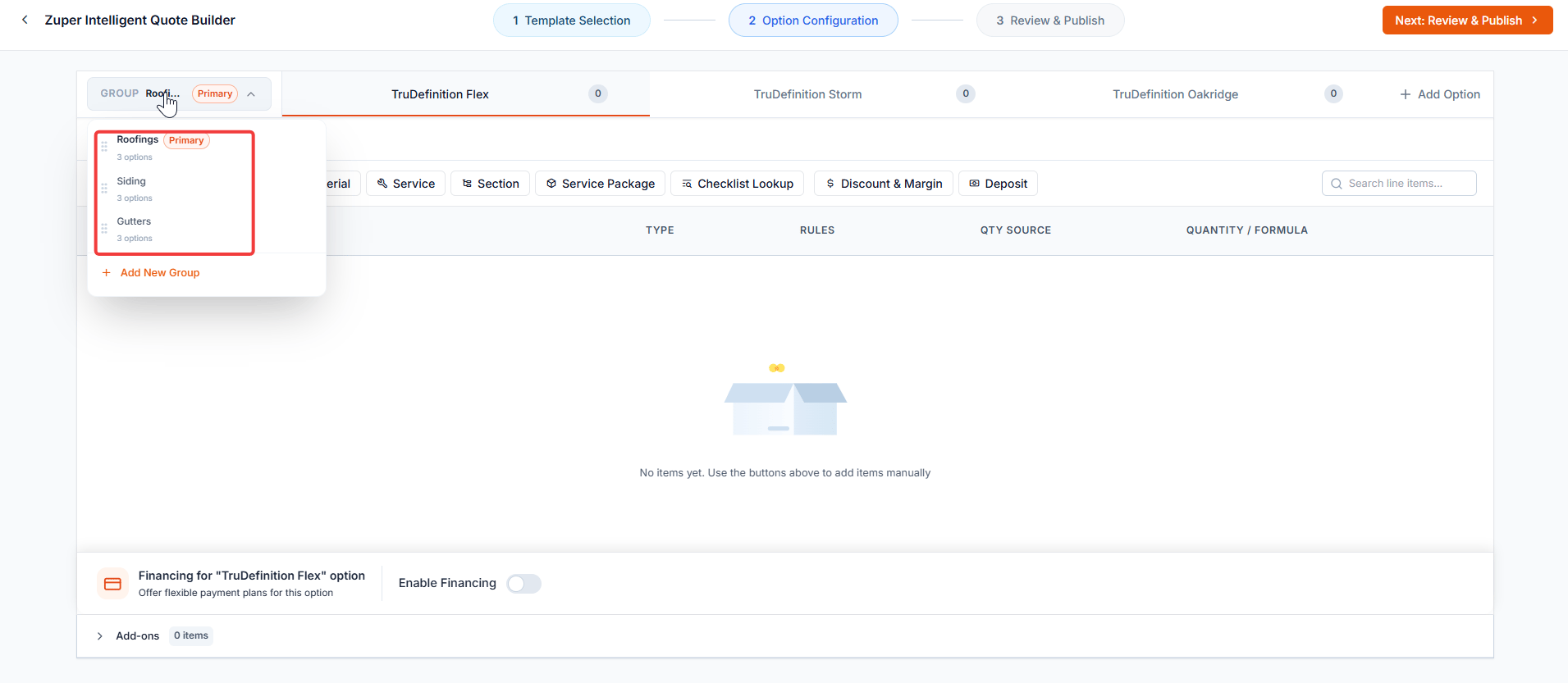Screen dimensions: 1568x683
Task: Add a Service line item
Action: point(405,184)
